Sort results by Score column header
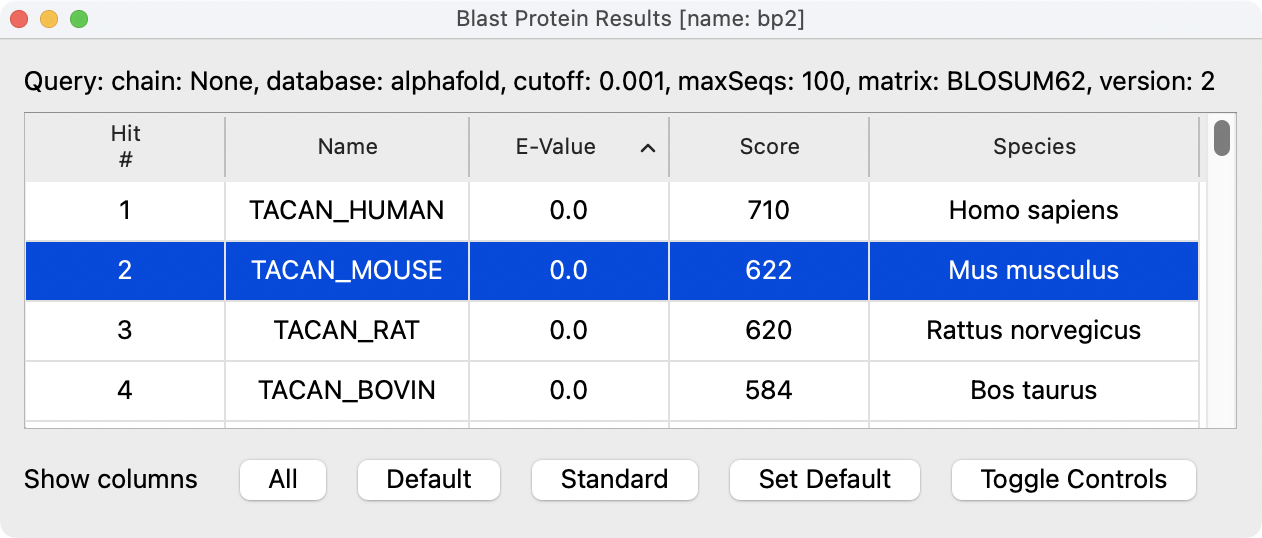The image size is (1262, 538). pyautogui.click(x=769, y=147)
